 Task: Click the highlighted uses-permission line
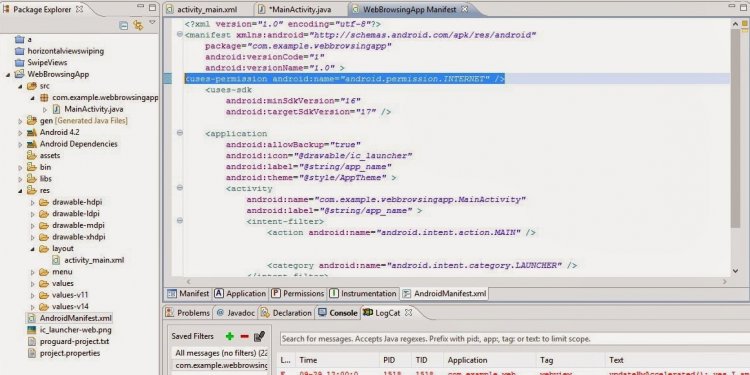click(x=344, y=79)
